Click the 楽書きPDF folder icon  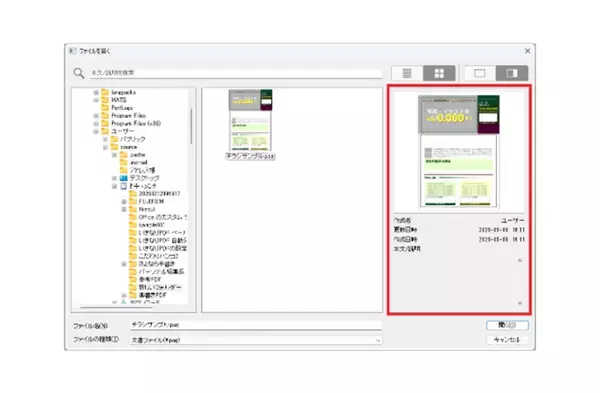pyautogui.click(x=133, y=295)
